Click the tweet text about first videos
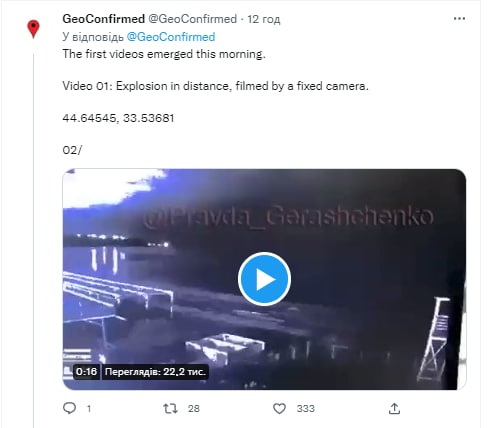This screenshot has width=493, height=428. [164, 54]
